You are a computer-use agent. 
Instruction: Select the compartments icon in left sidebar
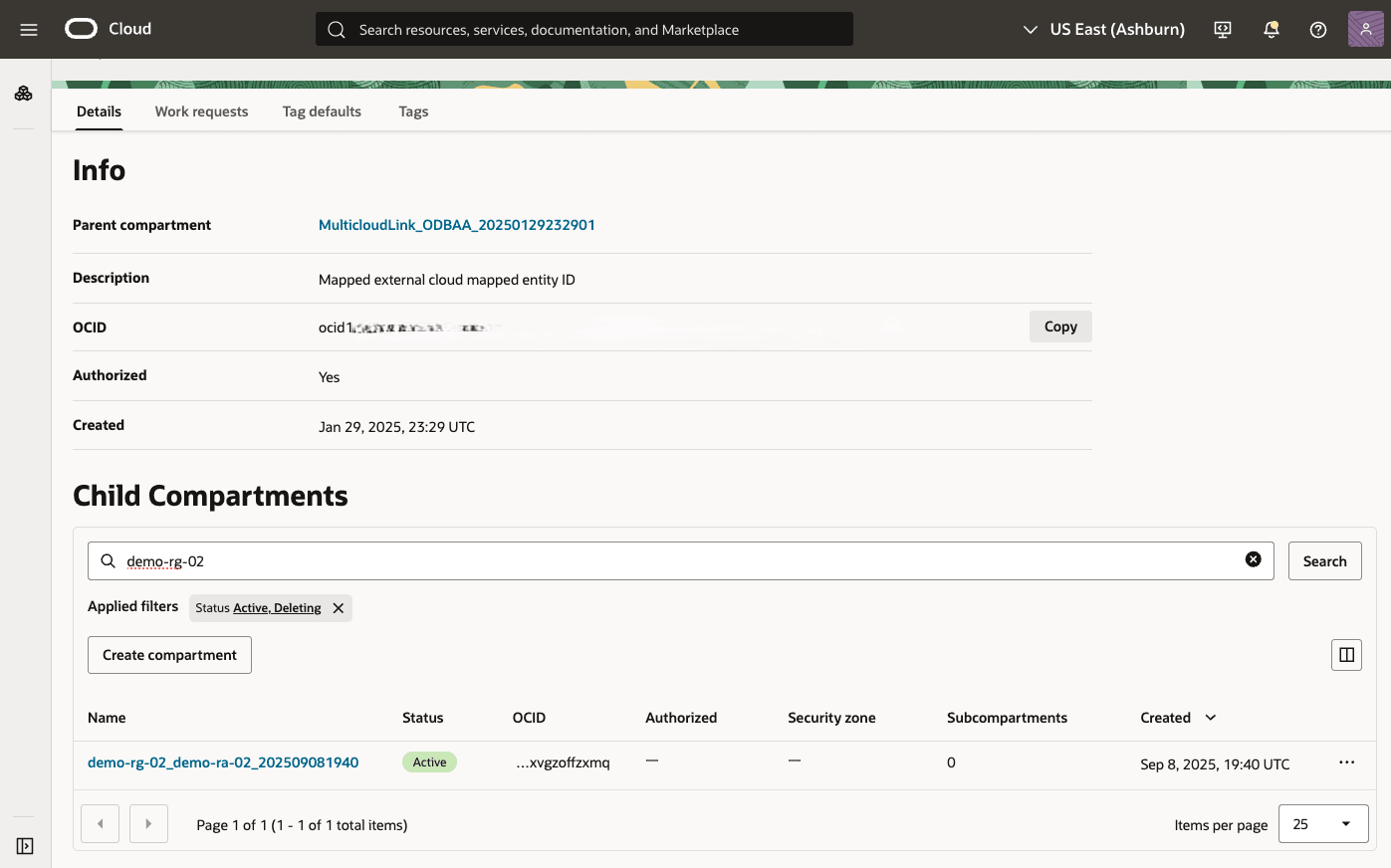(23, 93)
